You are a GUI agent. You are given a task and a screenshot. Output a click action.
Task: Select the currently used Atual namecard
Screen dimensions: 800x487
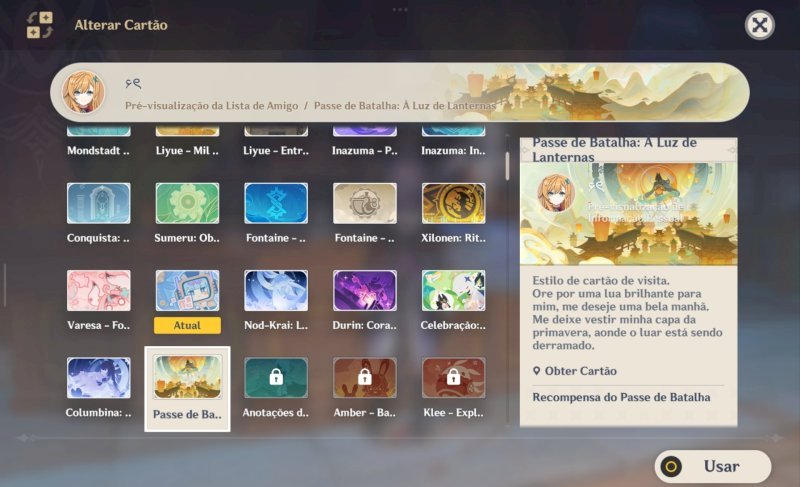pos(187,290)
